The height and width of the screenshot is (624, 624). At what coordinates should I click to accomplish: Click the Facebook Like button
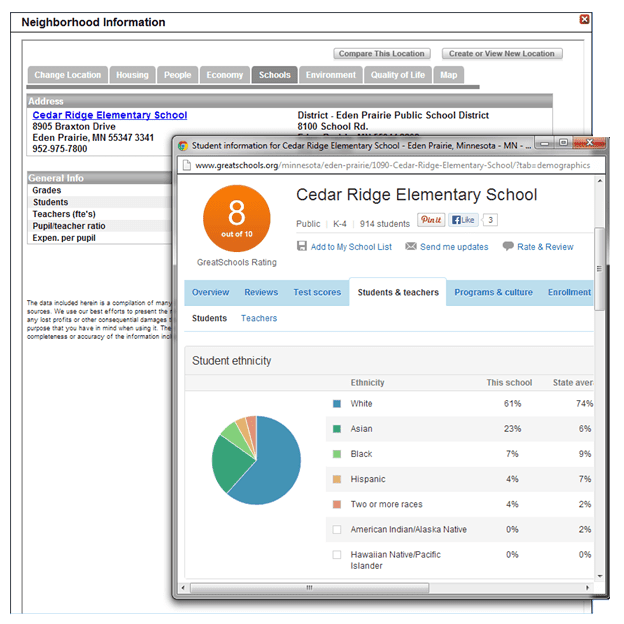coord(463,220)
